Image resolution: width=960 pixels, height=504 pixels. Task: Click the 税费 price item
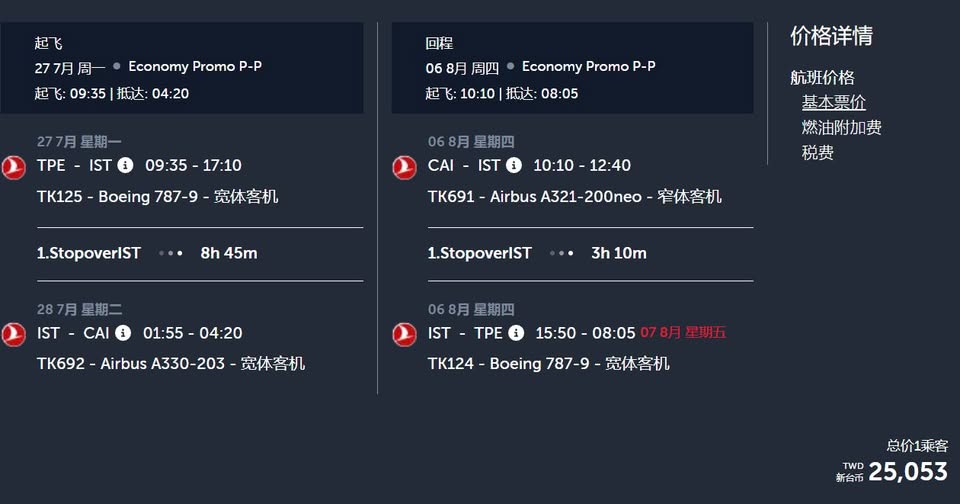point(817,153)
